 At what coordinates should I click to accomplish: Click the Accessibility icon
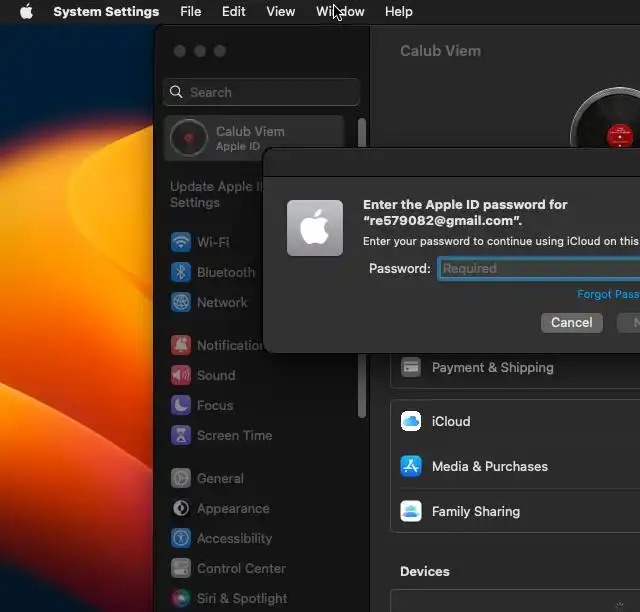[x=181, y=538]
